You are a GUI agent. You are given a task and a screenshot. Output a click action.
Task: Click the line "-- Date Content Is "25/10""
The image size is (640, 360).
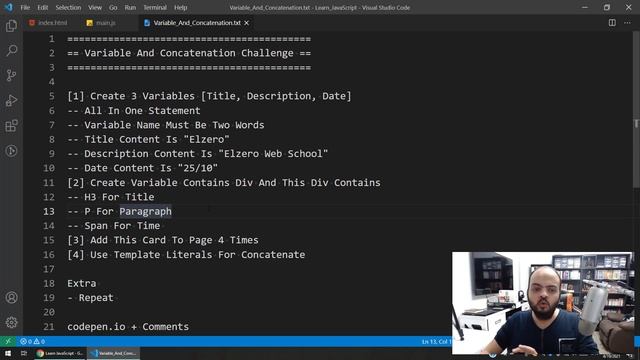pyautogui.click(x=142, y=168)
